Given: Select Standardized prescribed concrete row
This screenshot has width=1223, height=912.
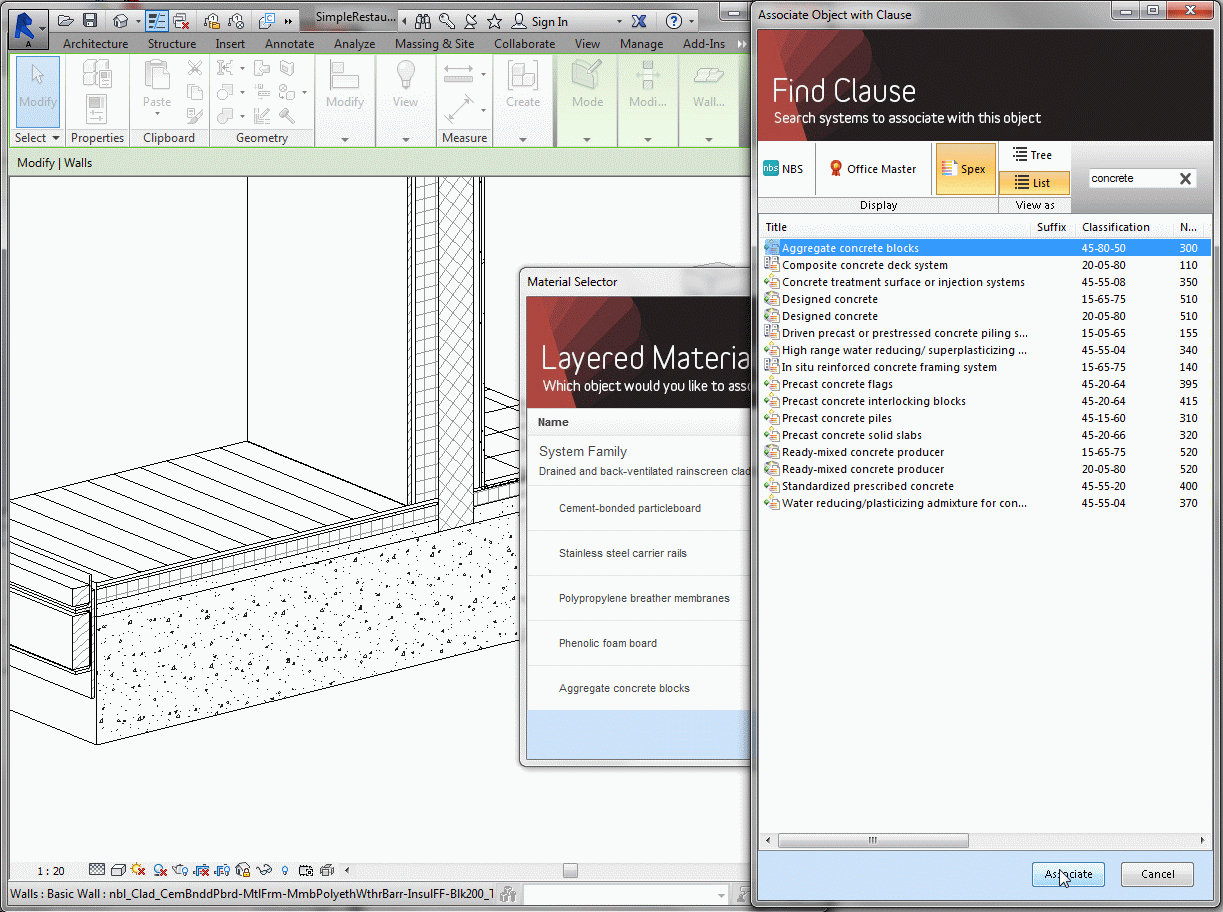Looking at the screenshot, I should (985, 486).
